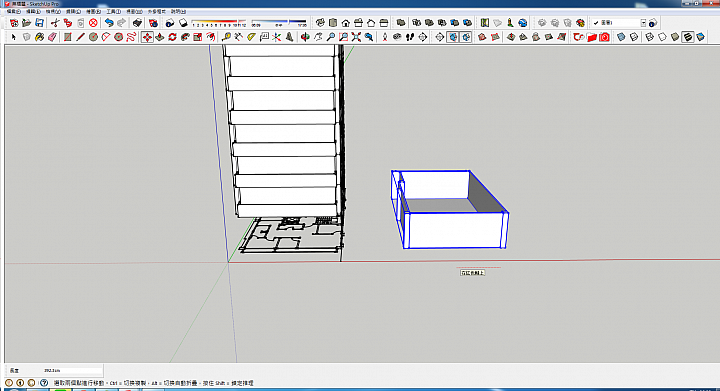The image size is (720, 391).
Task: Click the measurements length input box
Action: (x=73, y=370)
